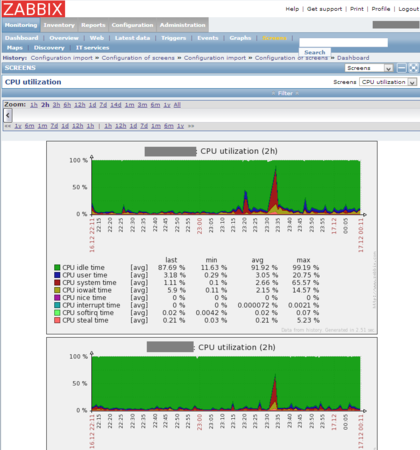Viewport: 420px width, 450px height.
Task: Select the All zoom period
Action: pos(177,105)
